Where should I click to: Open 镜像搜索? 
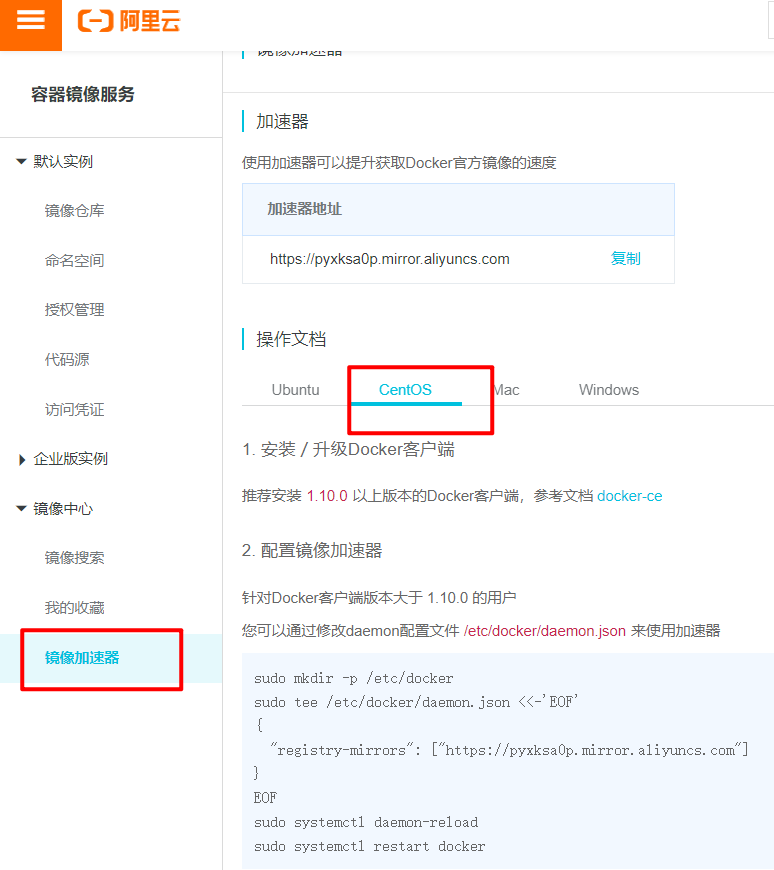click(x=74, y=558)
